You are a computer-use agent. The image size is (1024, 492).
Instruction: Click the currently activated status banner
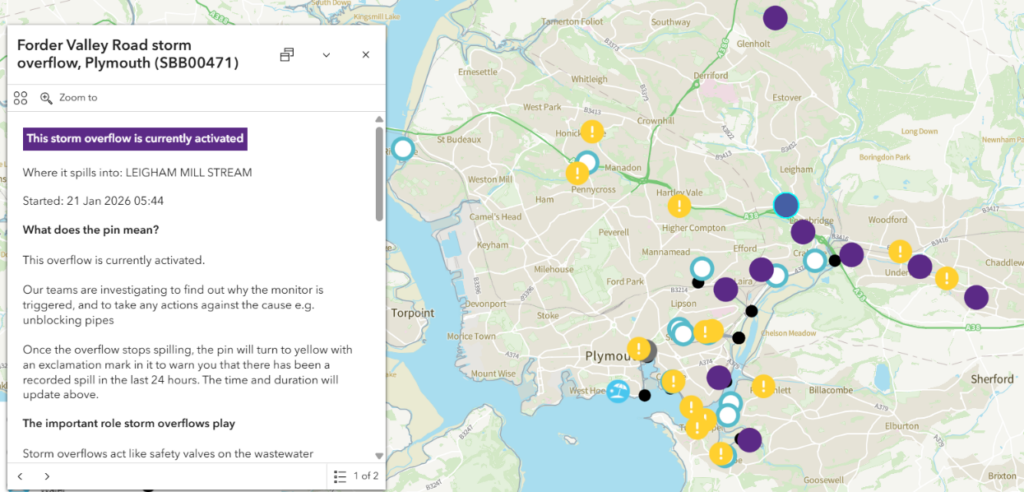[134, 138]
